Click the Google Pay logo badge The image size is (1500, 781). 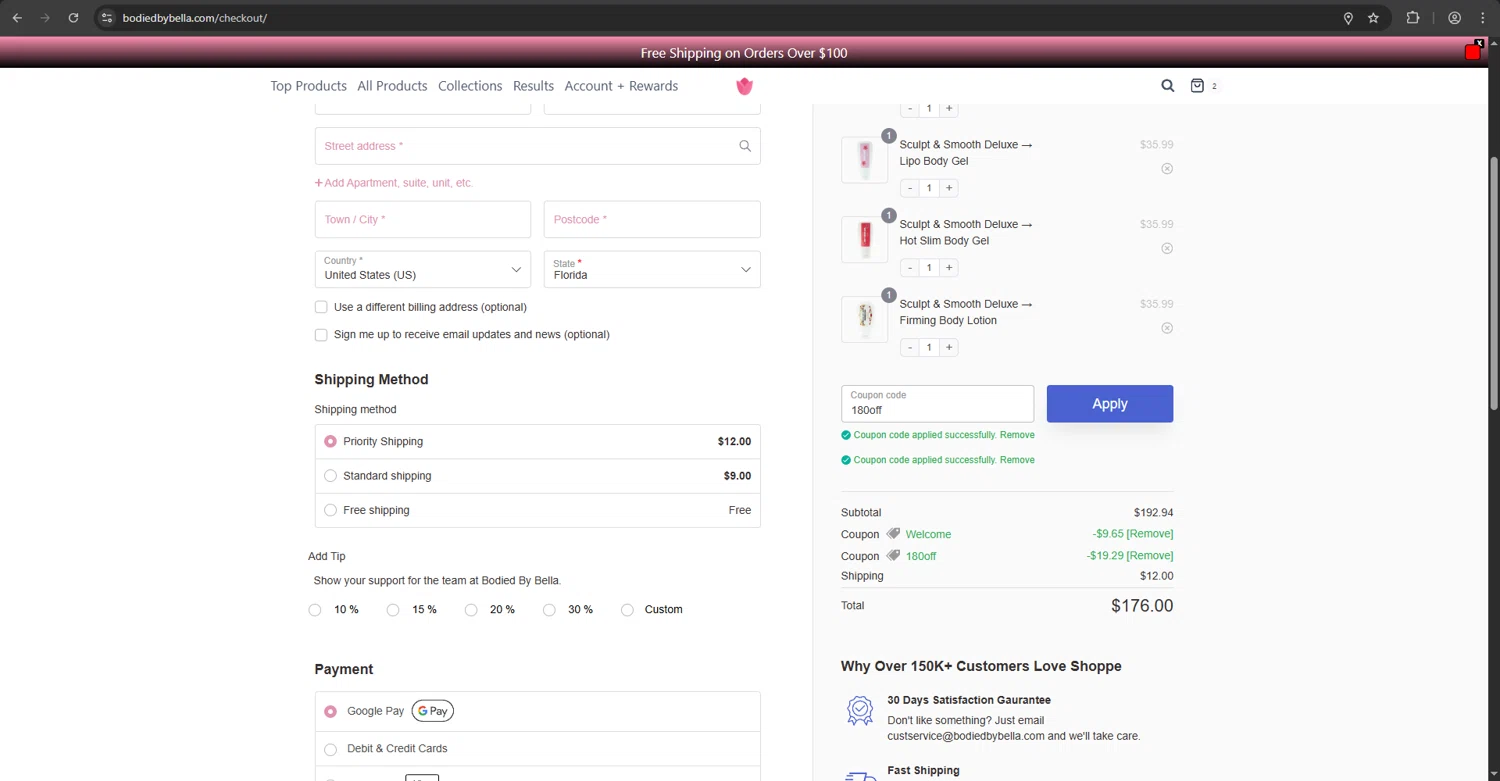click(433, 711)
